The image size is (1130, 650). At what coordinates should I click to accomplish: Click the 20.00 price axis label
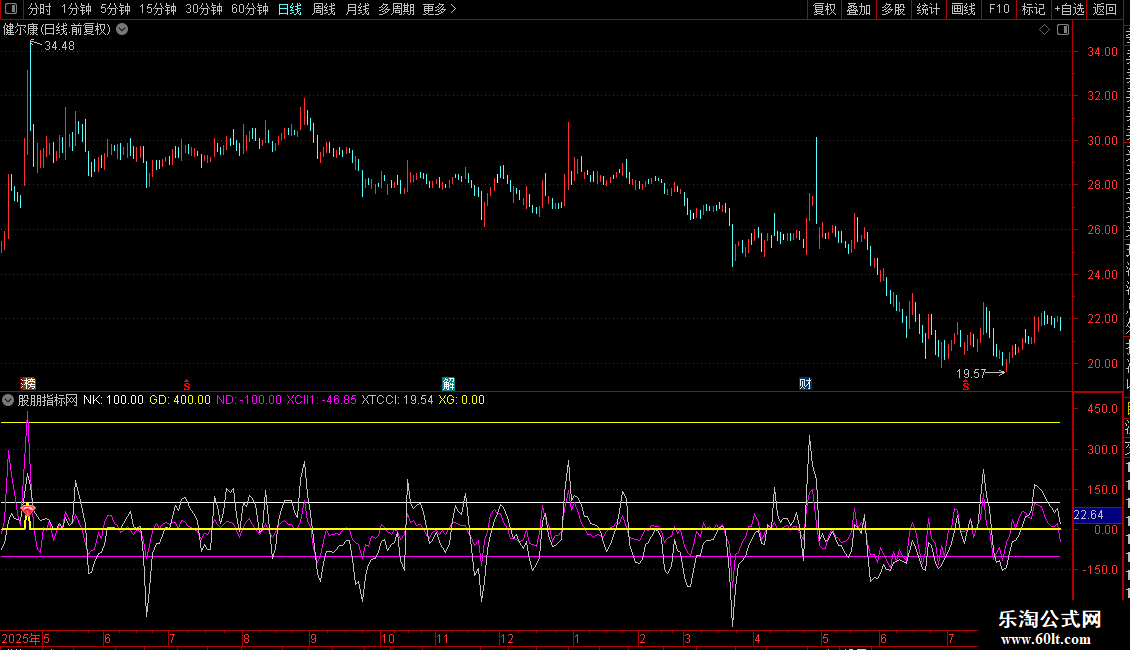pyautogui.click(x=1102, y=364)
